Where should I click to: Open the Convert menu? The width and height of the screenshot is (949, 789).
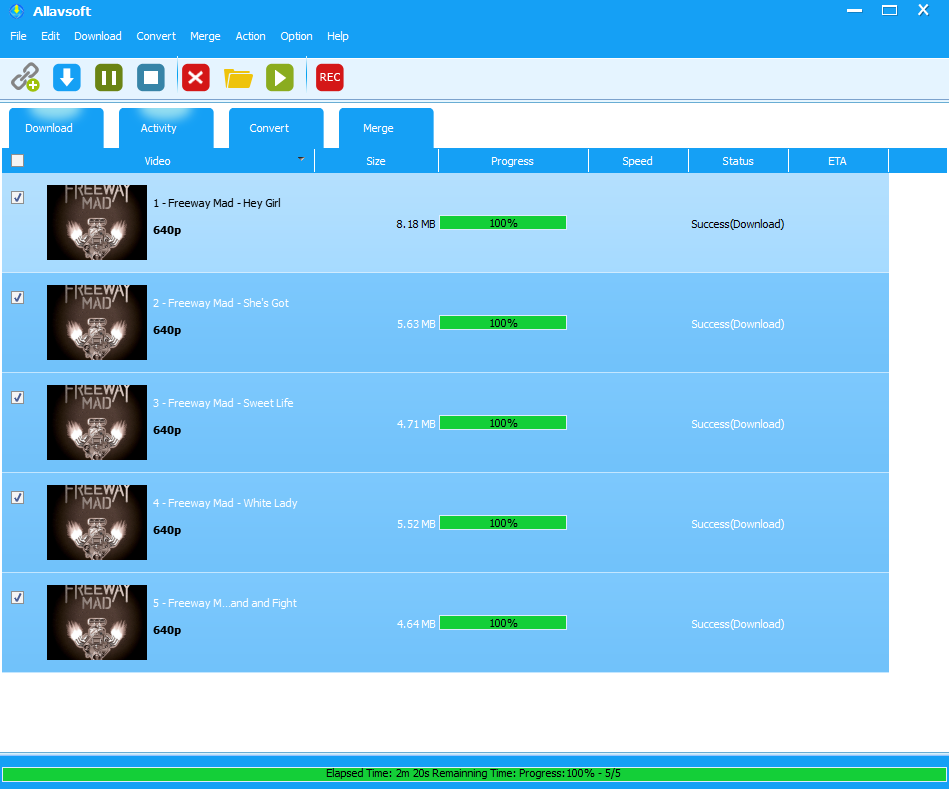click(x=156, y=36)
